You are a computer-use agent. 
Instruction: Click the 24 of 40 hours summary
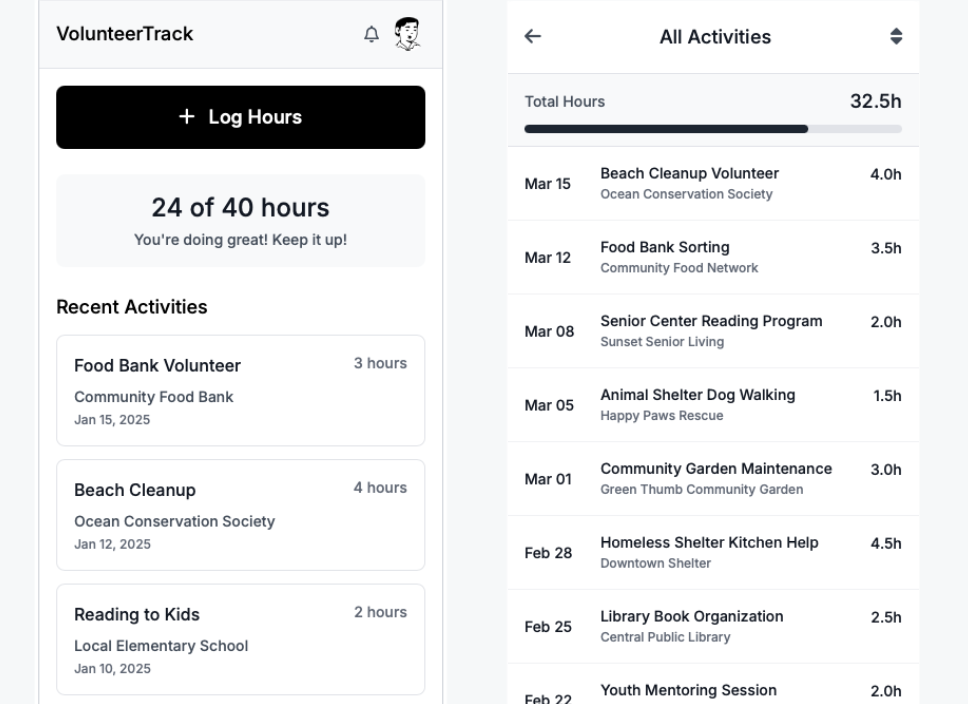tap(241, 220)
